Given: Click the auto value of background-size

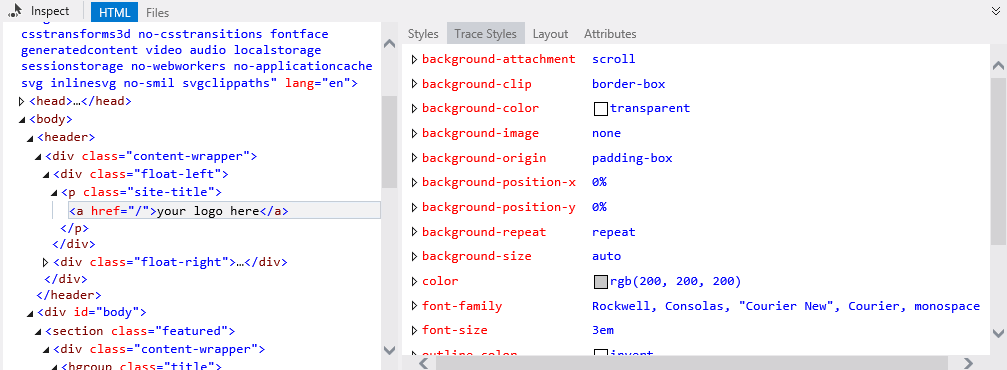Looking at the screenshot, I should pyautogui.click(x=606, y=256).
